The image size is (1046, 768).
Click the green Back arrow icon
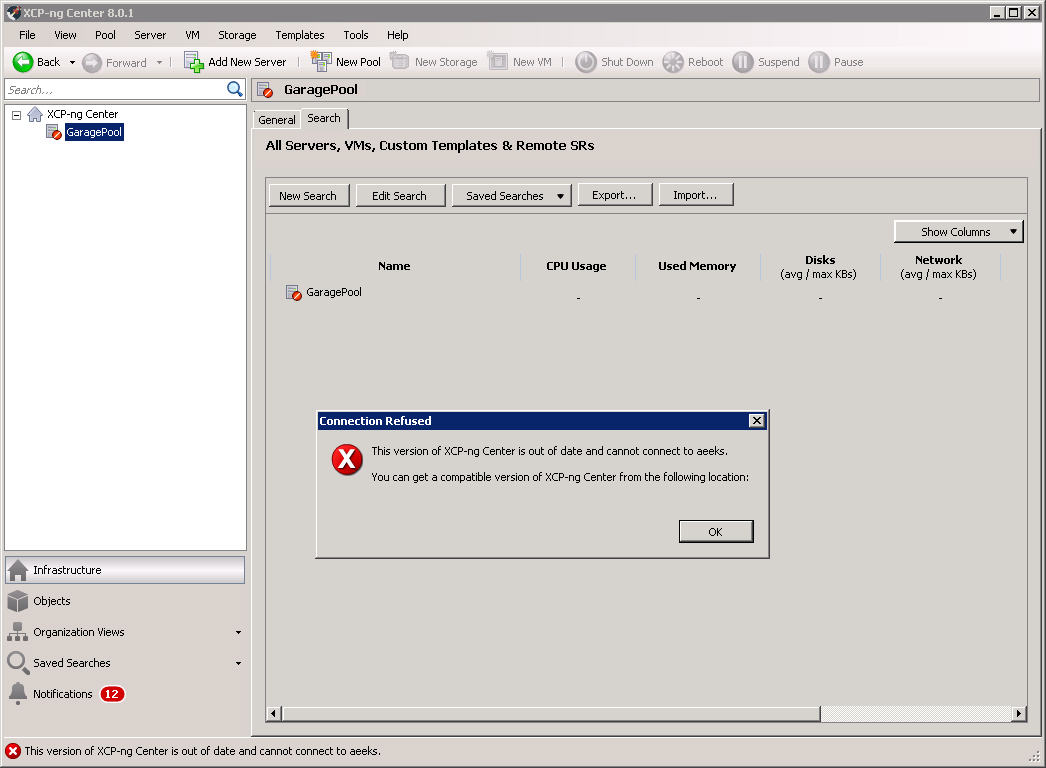[22, 62]
